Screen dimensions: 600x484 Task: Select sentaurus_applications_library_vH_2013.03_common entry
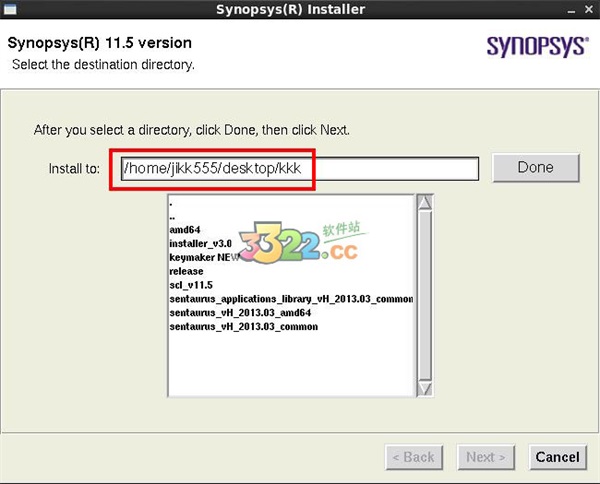[291, 298]
